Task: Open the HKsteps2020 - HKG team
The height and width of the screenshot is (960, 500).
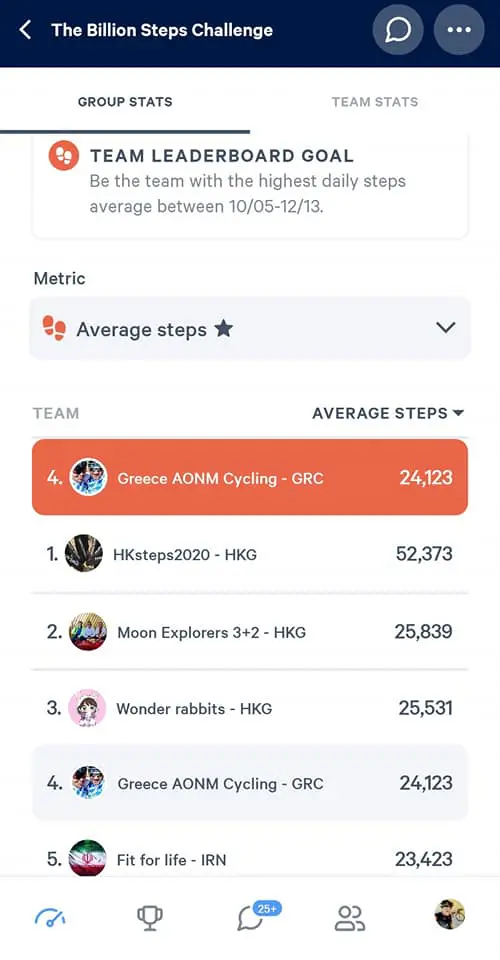Action: (x=250, y=554)
